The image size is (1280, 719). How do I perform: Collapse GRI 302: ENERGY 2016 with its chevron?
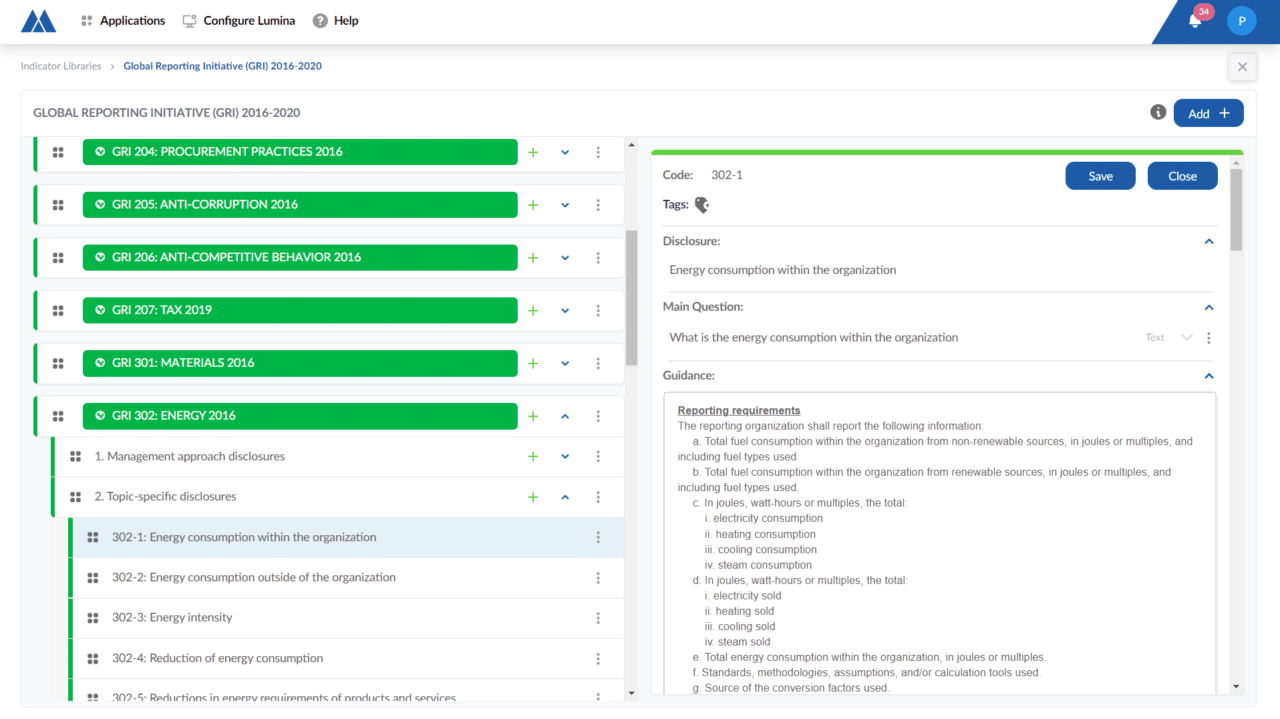(565, 415)
